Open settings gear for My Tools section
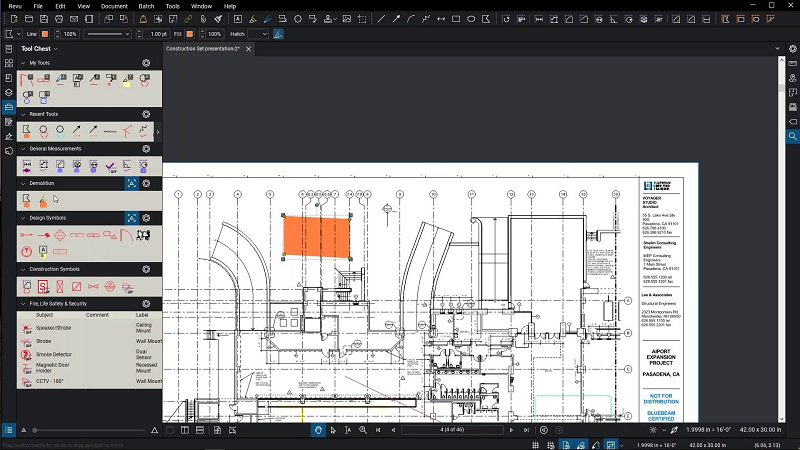The height and width of the screenshot is (450, 800). coord(146,63)
